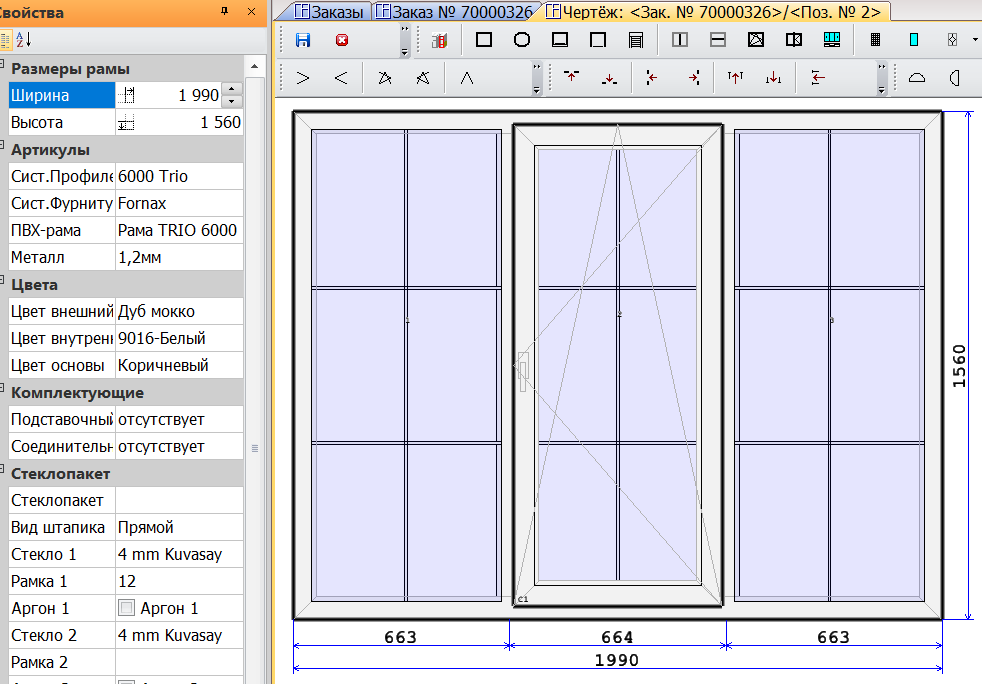Image resolution: width=982 pixels, height=684 pixels.
Task: Decrease Ширина value with the down spinner
Action: tap(232, 101)
